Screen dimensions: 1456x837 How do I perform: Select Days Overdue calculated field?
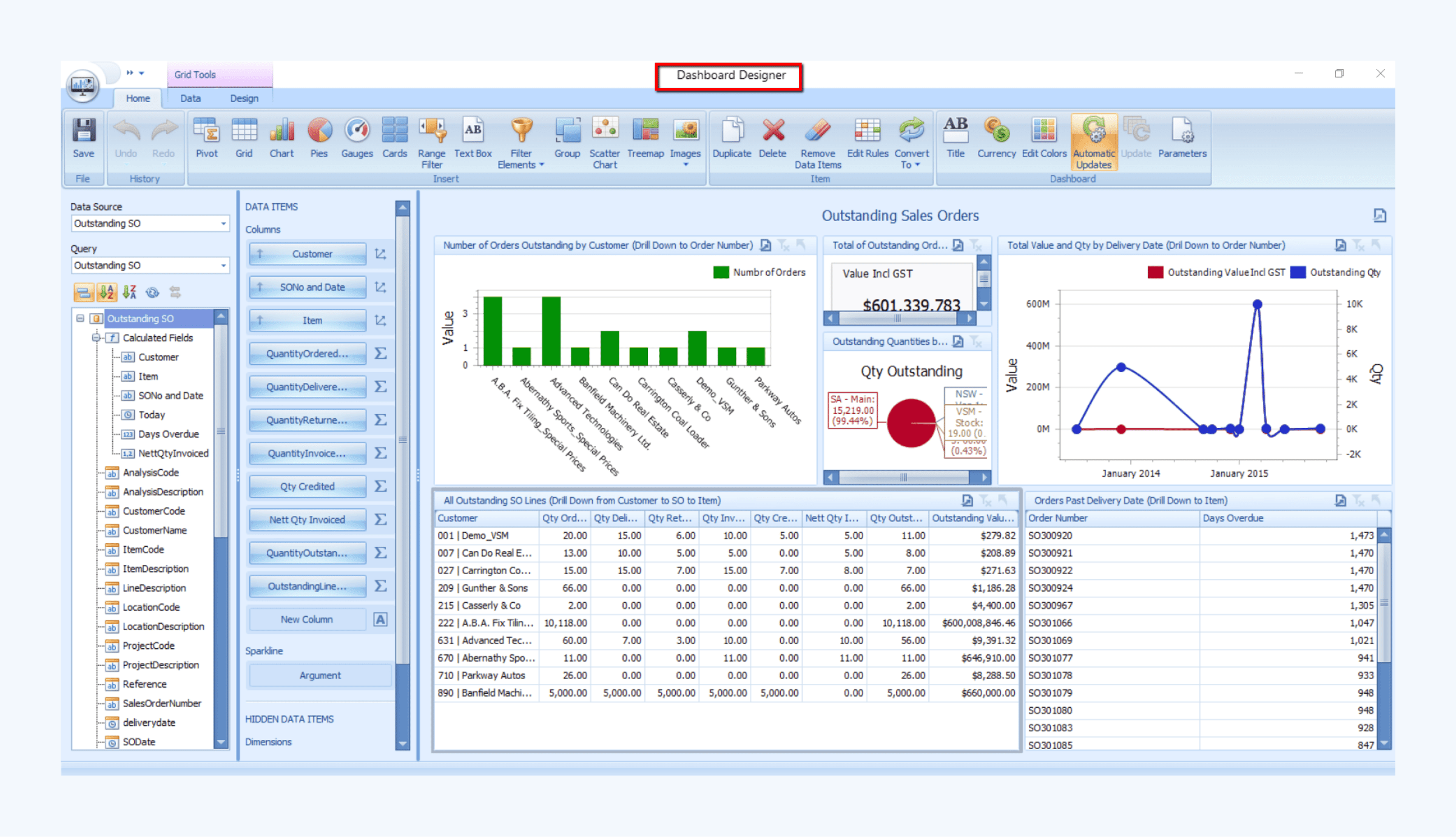coord(168,434)
